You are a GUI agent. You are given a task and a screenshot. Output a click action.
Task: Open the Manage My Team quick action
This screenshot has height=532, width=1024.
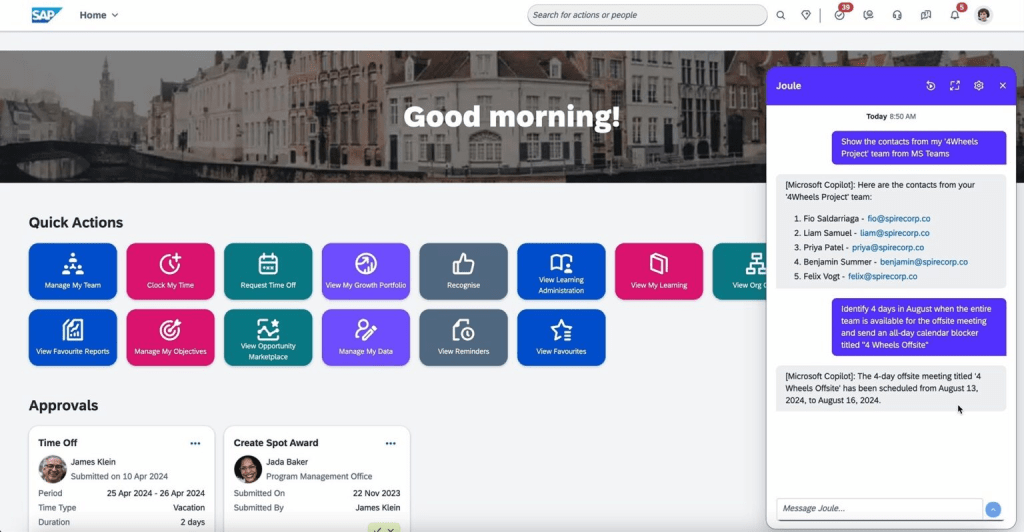(72, 271)
